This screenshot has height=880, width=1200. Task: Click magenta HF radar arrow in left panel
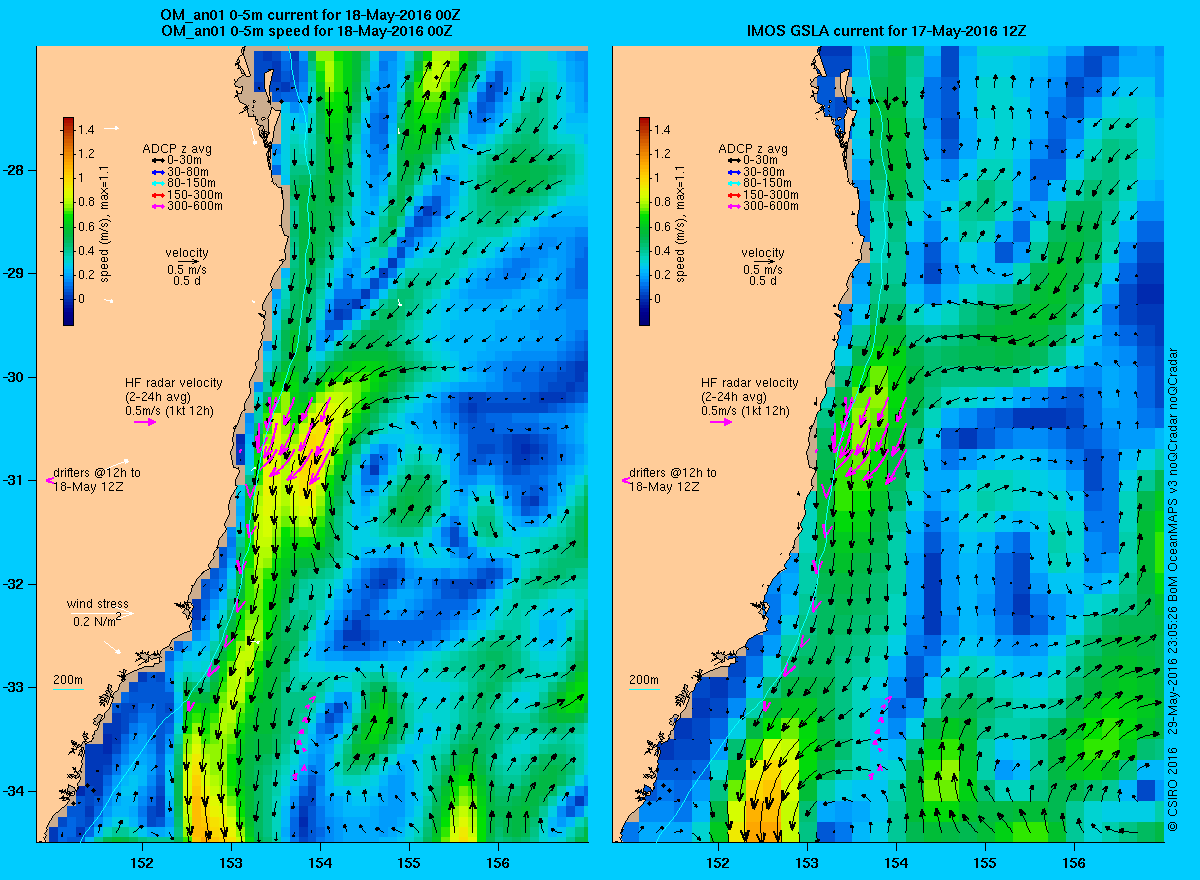click(145, 422)
